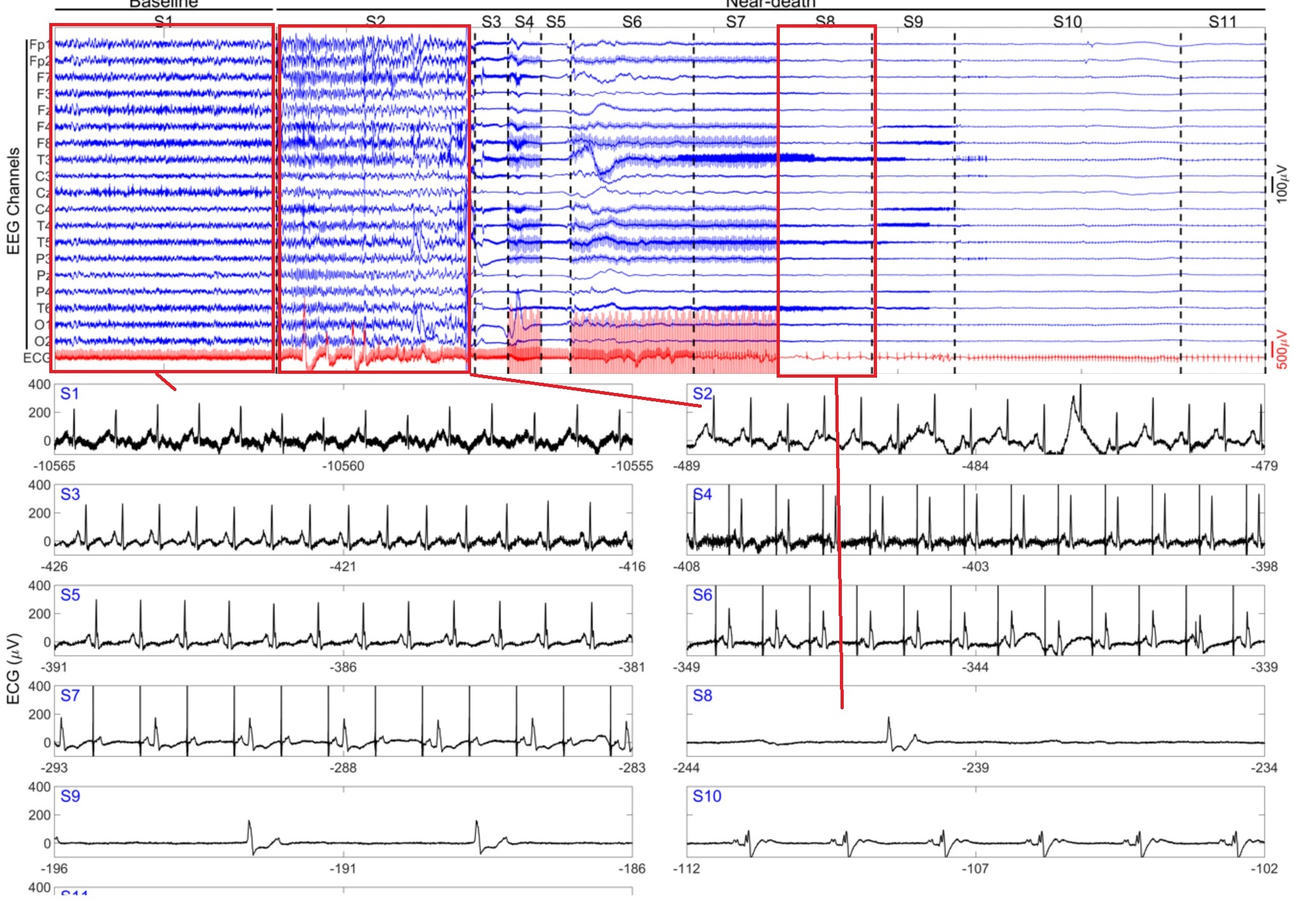Click the S11 segment label in top plot
The image size is (1304, 924).
pos(1222,22)
